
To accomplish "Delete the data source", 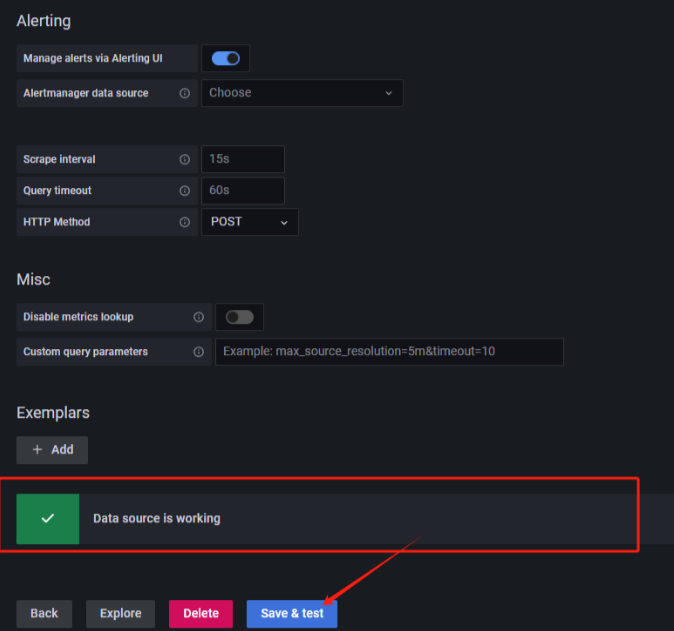I will 201,614.
